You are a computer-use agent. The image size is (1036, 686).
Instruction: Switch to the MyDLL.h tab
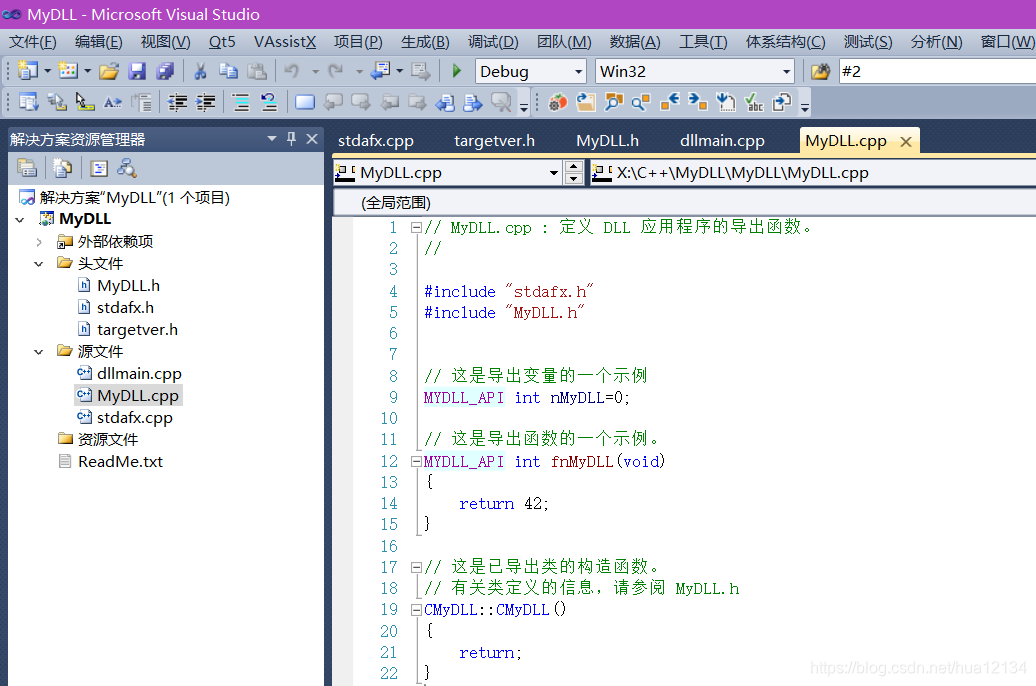[x=607, y=141]
